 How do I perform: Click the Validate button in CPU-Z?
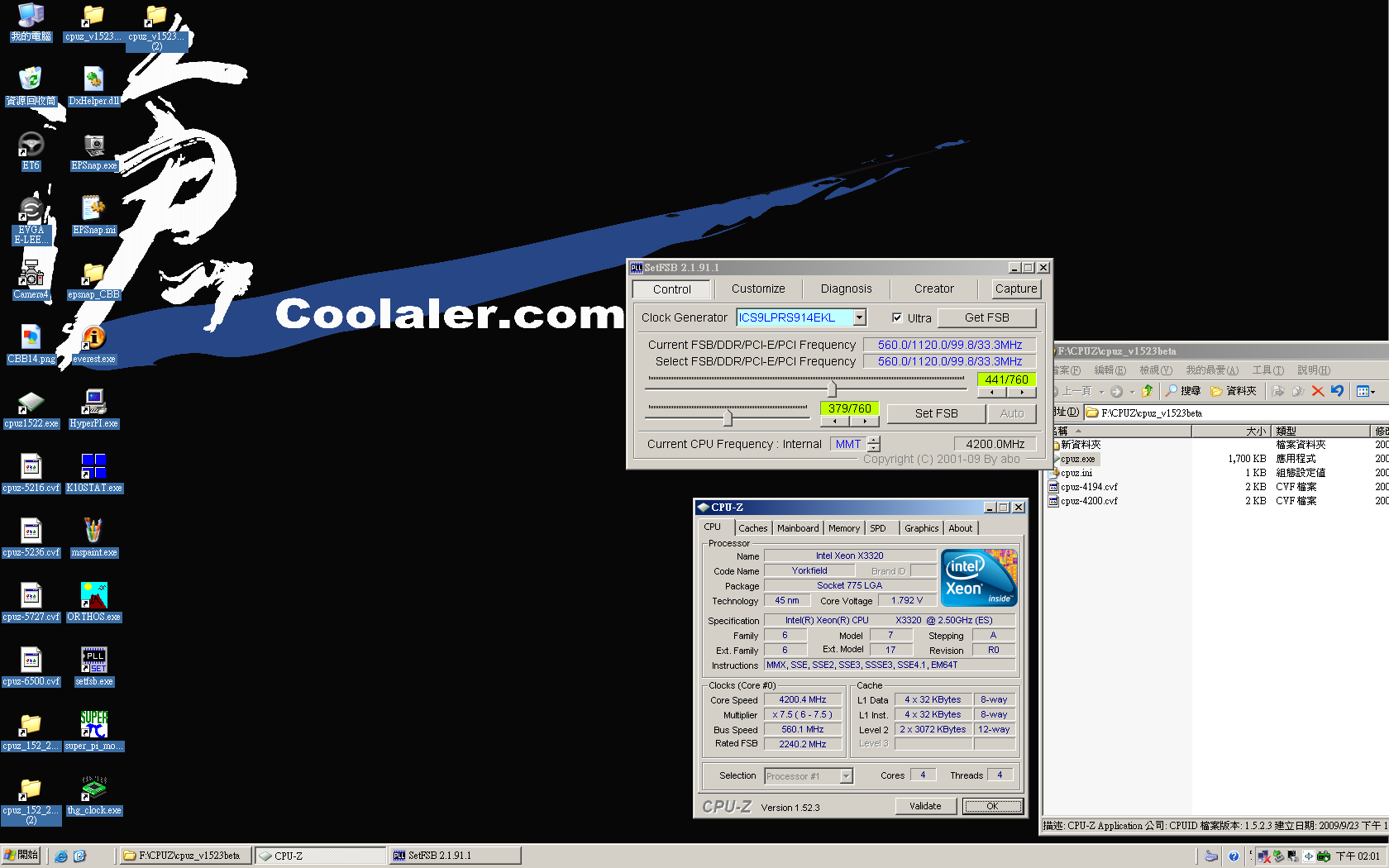coord(925,806)
